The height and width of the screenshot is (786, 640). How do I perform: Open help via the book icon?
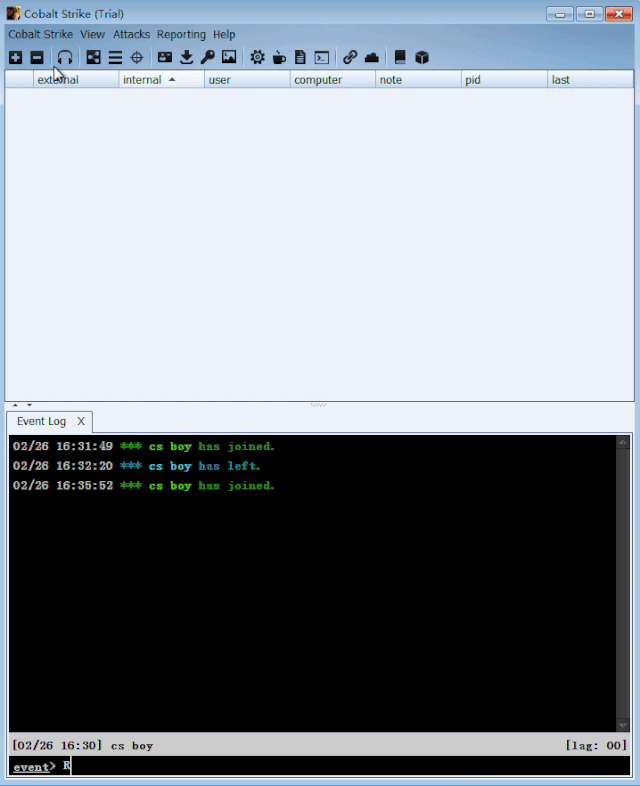(400, 57)
